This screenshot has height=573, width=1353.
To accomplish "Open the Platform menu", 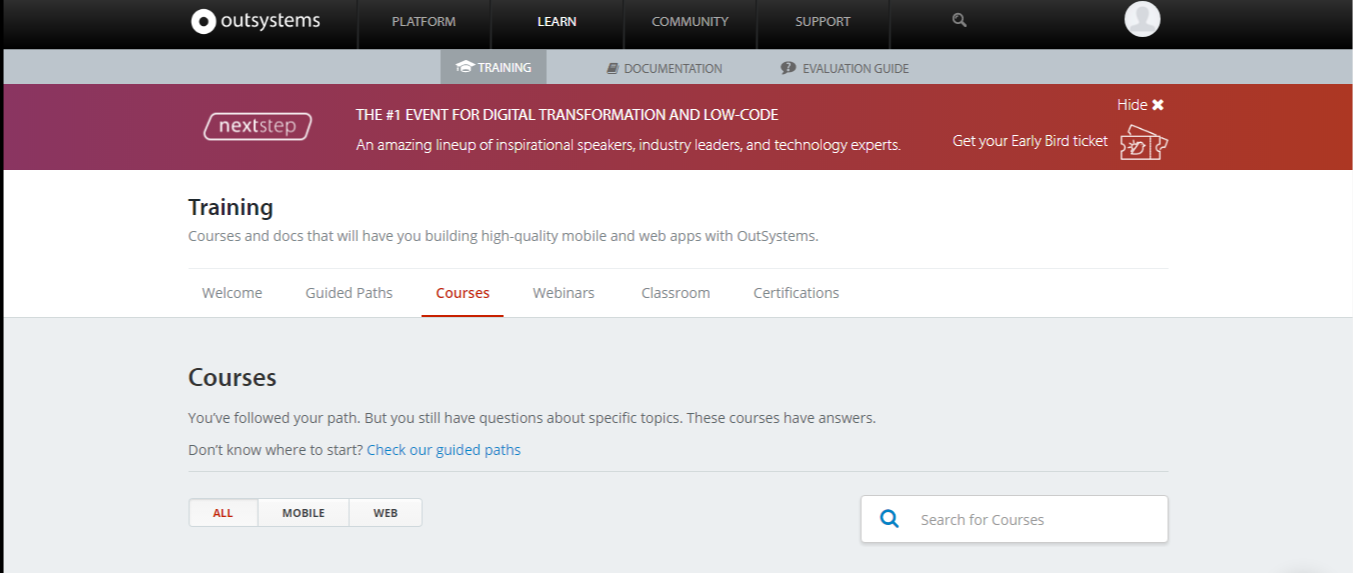I will pyautogui.click(x=424, y=21).
